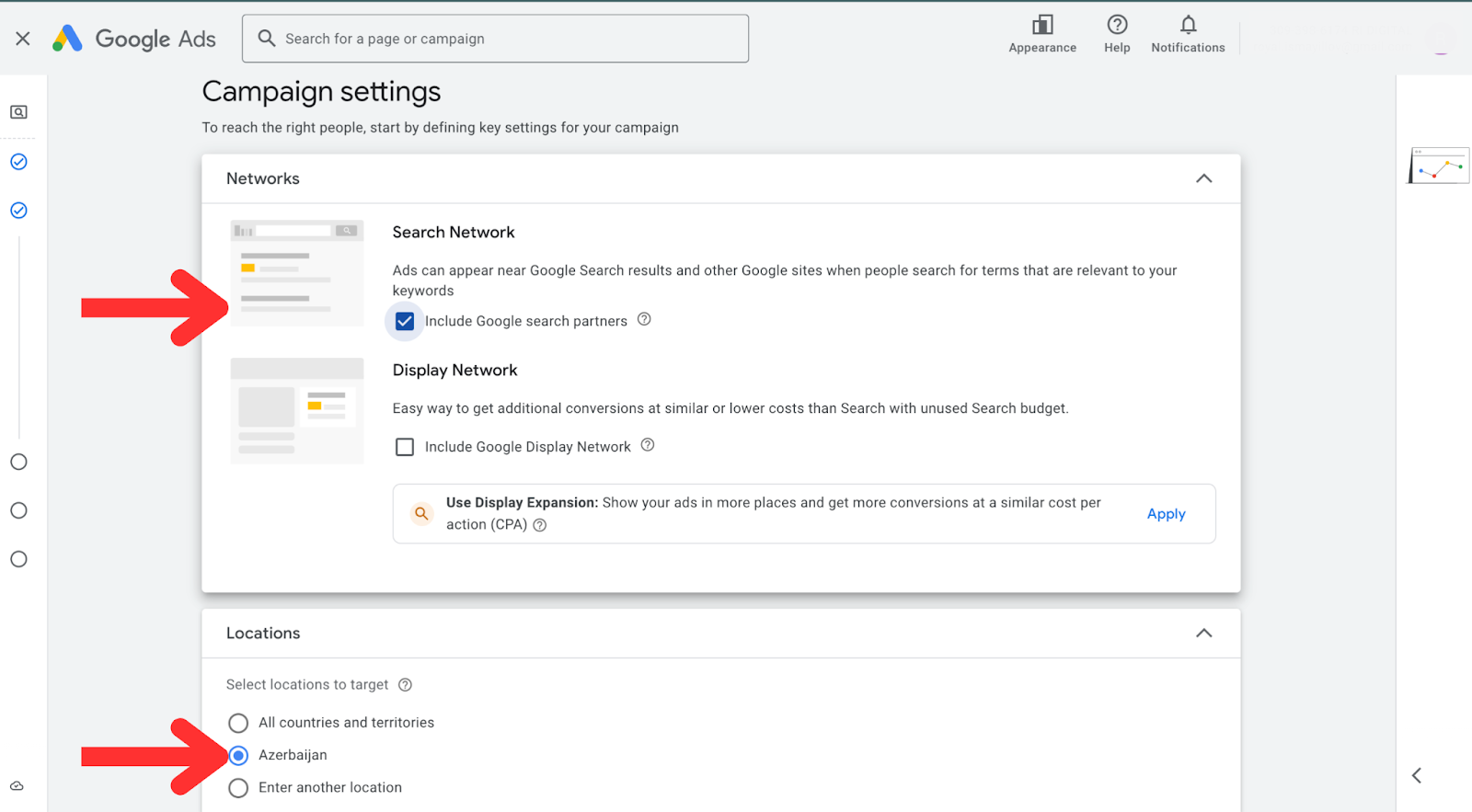Close the campaign editor with X icon
Viewport: 1472px width, 812px height.
(x=23, y=39)
